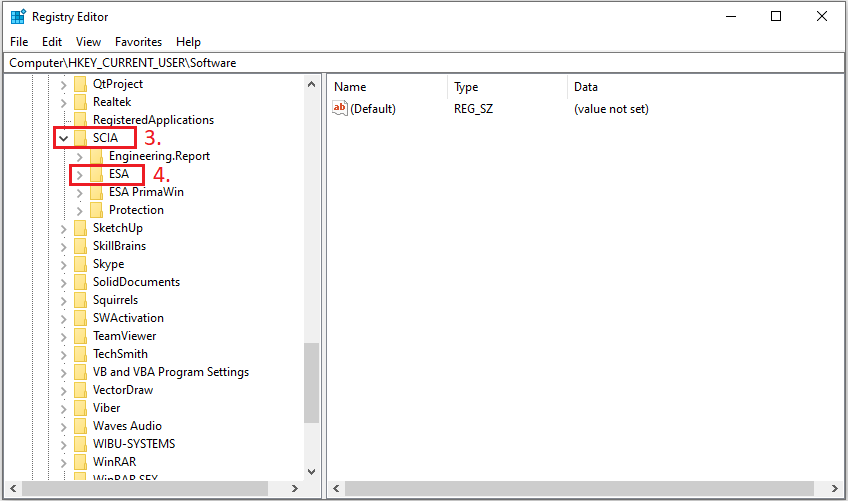This screenshot has width=848, height=501.
Task: Select the TechSmith folder icon
Action: pyautogui.click(x=80, y=353)
